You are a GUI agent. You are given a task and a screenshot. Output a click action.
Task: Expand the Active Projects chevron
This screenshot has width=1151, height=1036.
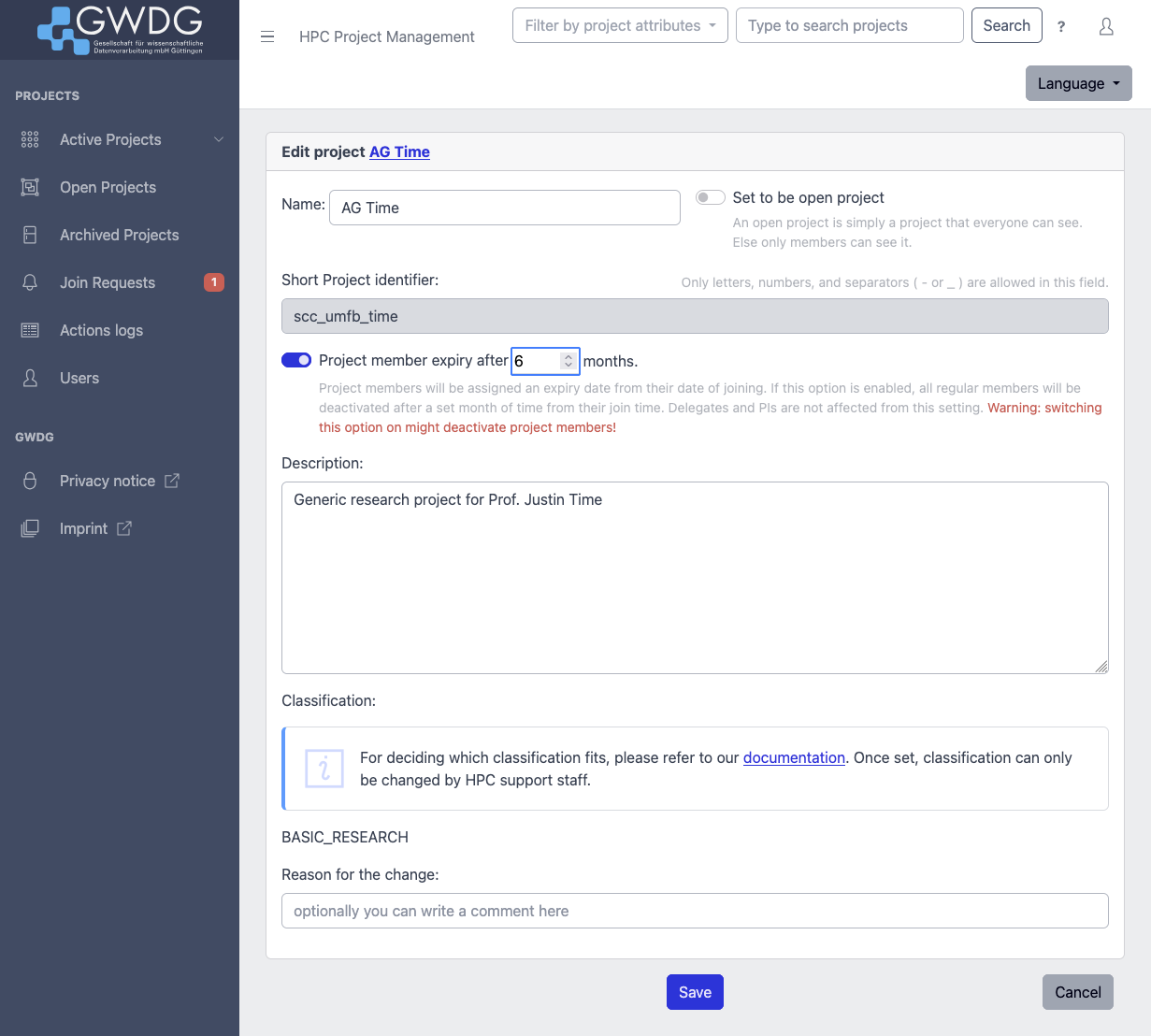219,139
